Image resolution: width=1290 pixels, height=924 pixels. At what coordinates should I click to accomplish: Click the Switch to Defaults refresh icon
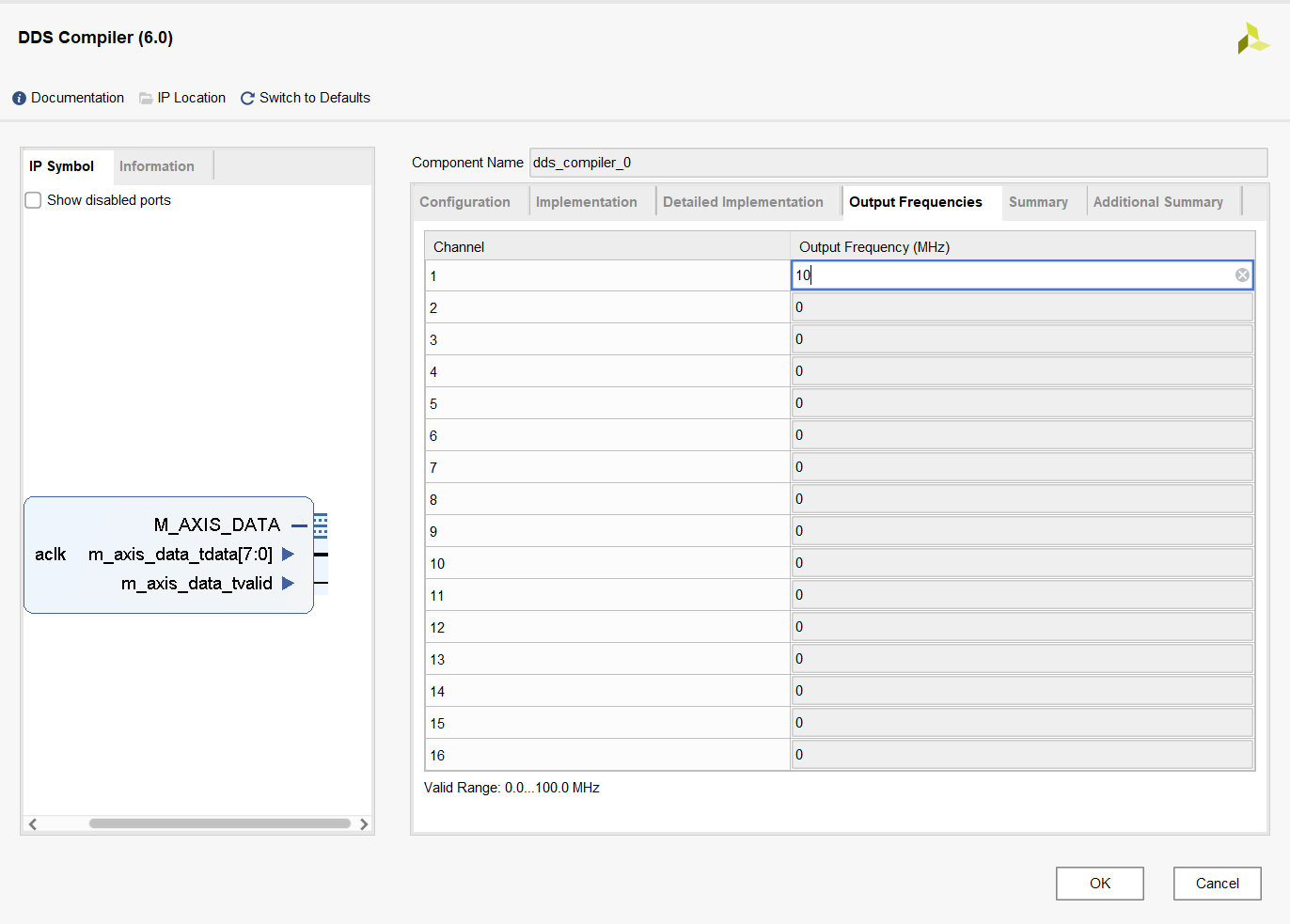click(x=247, y=99)
